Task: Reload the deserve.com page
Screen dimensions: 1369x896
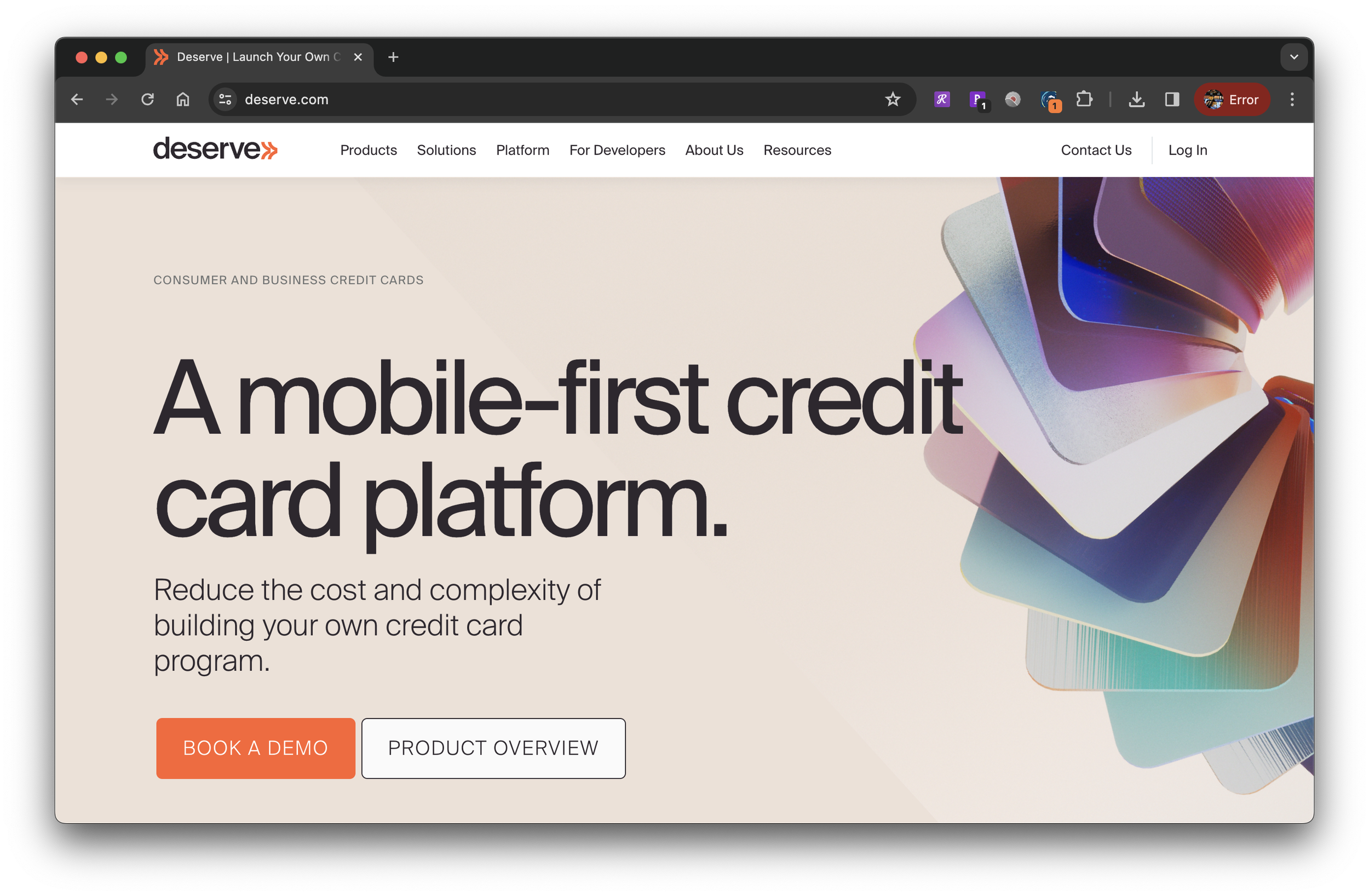Action: click(147, 100)
